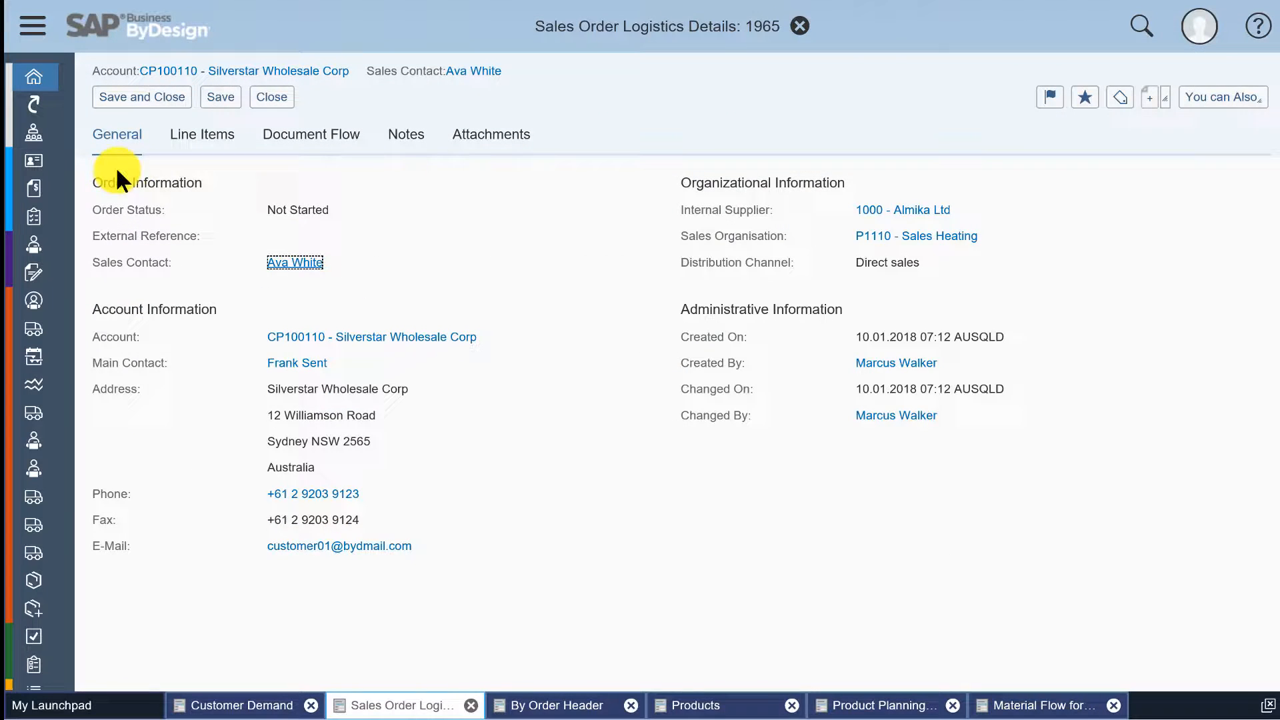
Task: Open the You can Also dropdown
Action: 1223,97
